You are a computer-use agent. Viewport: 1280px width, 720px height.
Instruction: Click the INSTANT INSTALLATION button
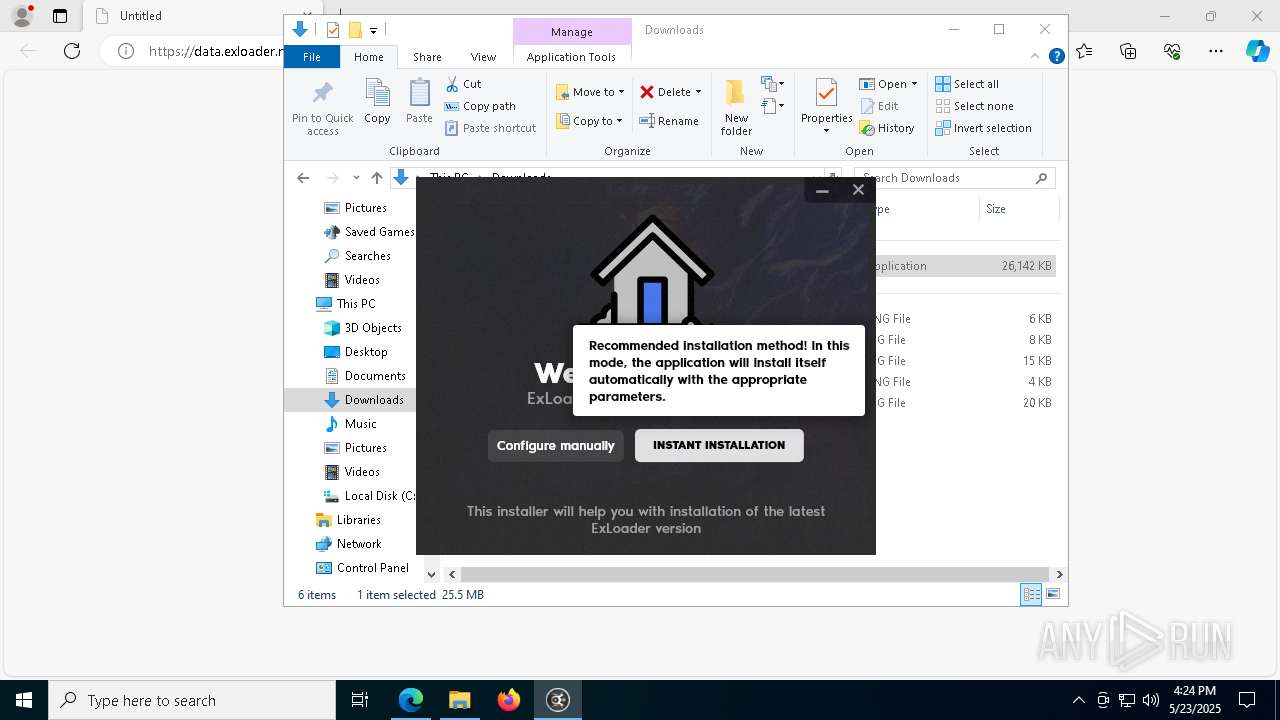pyautogui.click(x=719, y=445)
